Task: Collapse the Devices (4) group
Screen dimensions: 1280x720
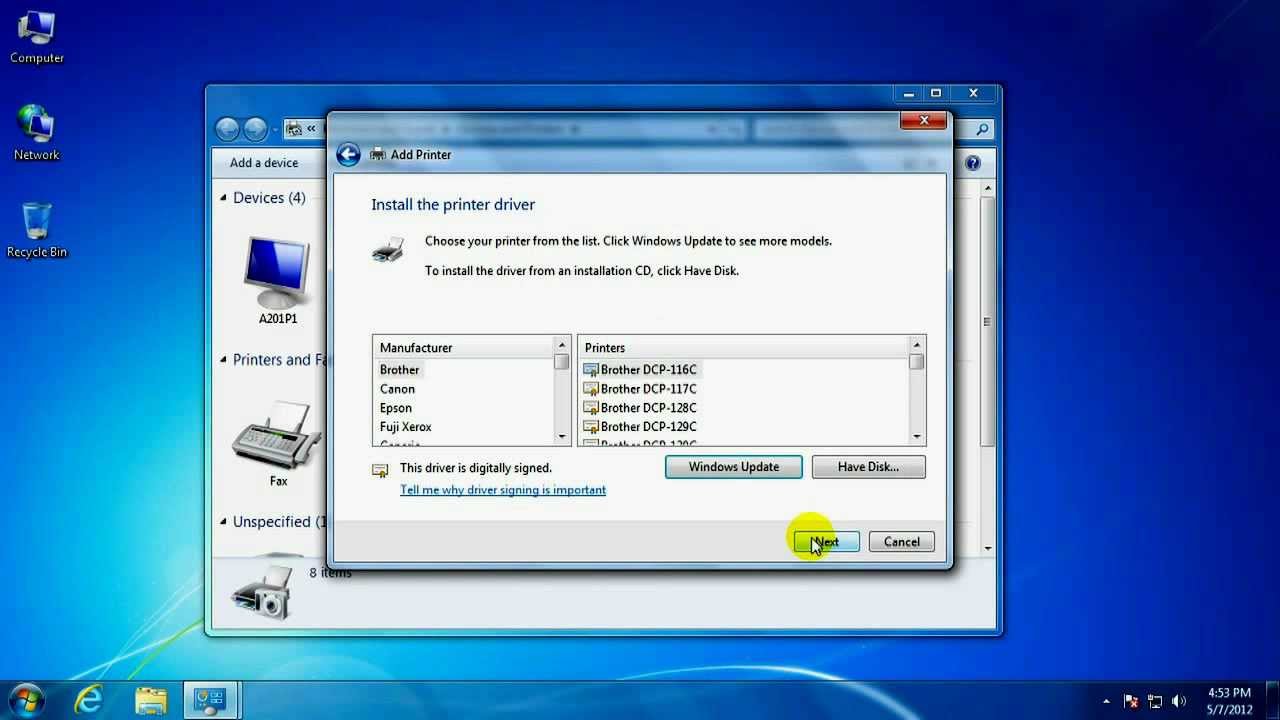Action: click(x=224, y=198)
